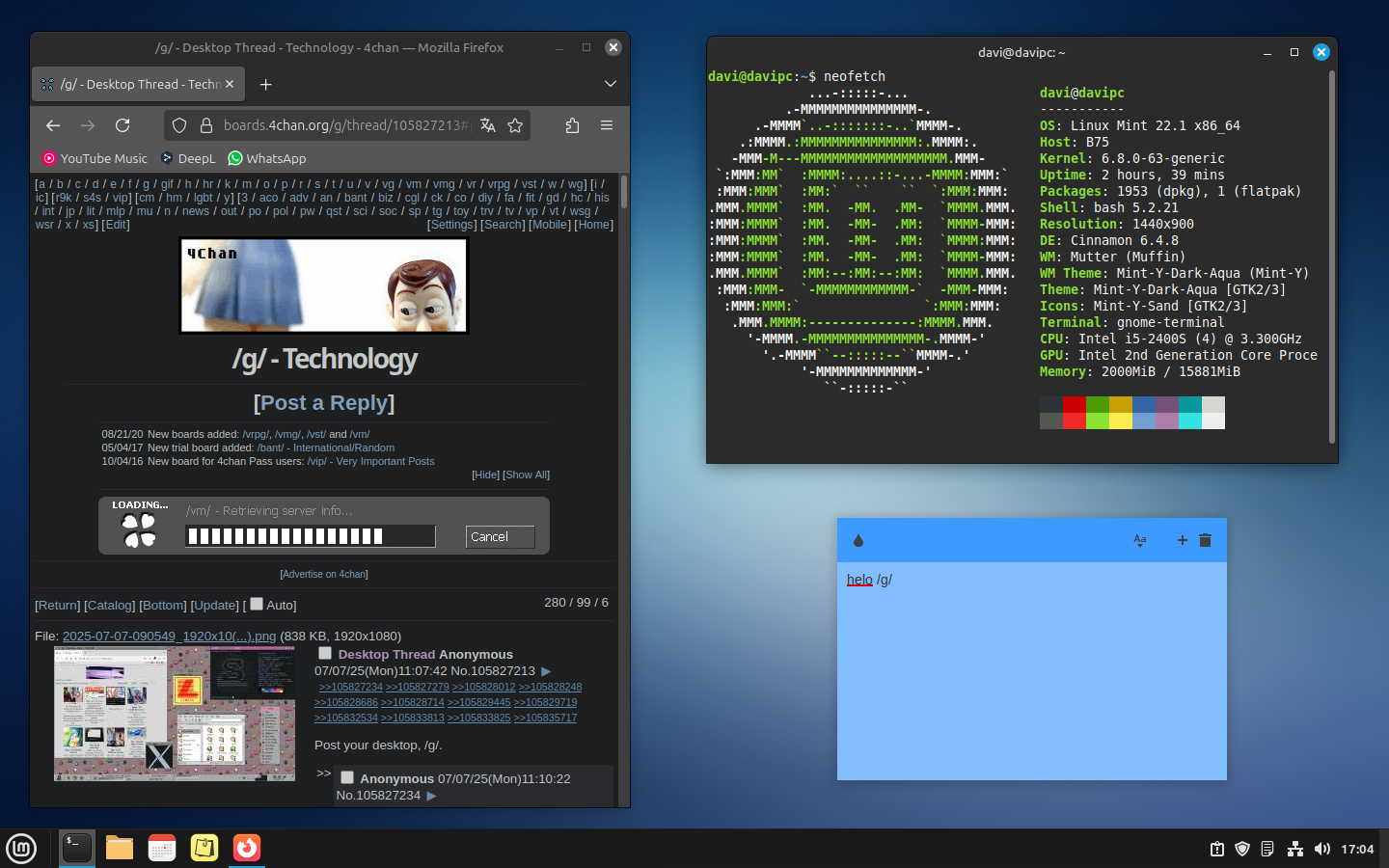1389x868 pixels.
Task: Open Calendar app from the taskbar
Action: 162,848
